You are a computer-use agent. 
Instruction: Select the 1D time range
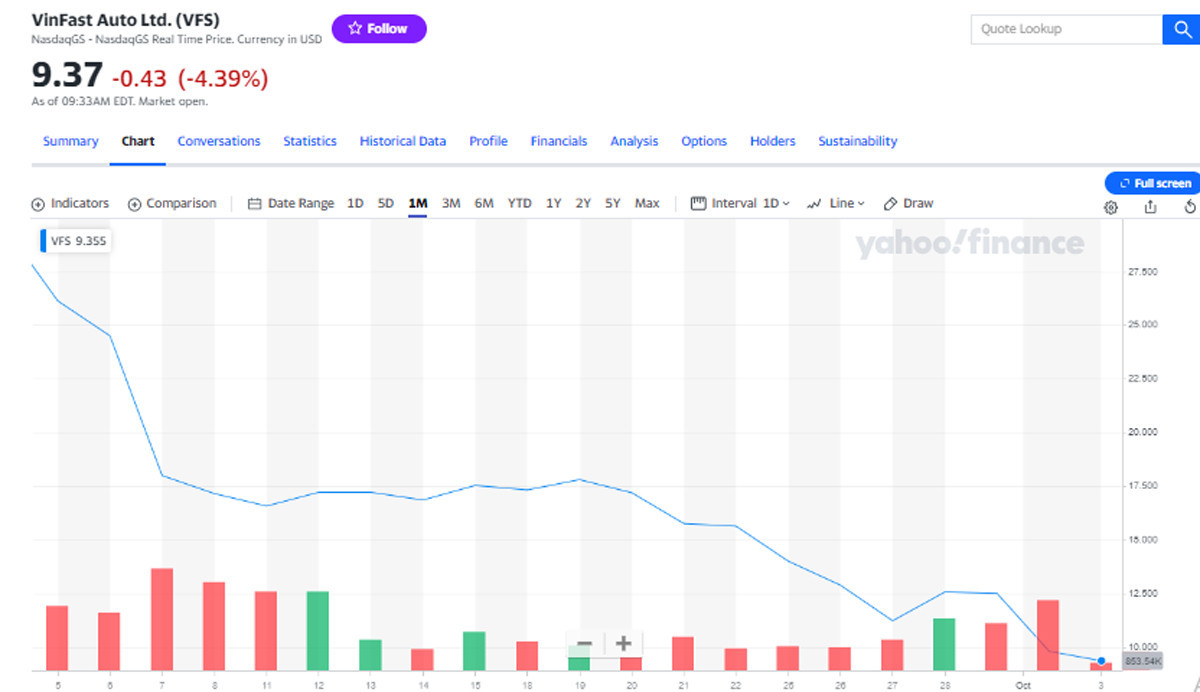[x=355, y=203]
